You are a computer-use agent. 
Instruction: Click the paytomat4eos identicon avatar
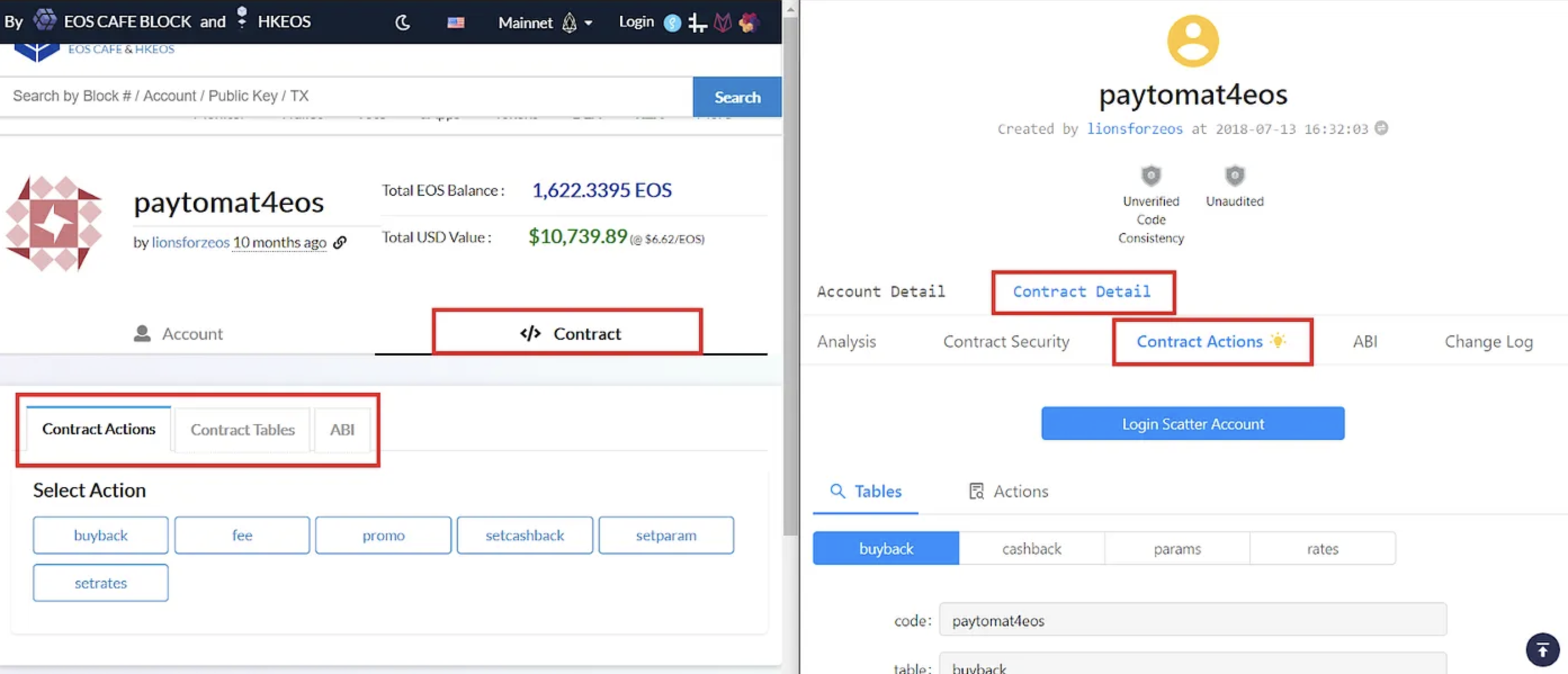tap(54, 223)
